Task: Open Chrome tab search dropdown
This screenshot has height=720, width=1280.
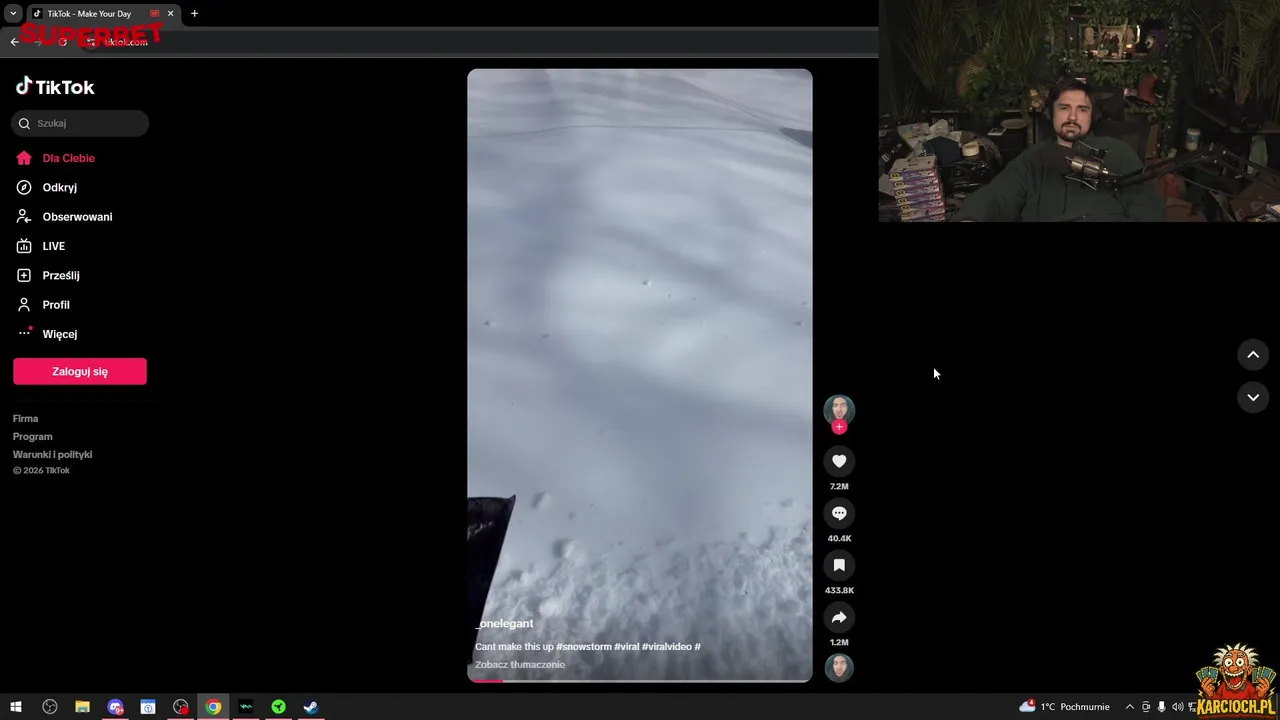Action: click(13, 13)
